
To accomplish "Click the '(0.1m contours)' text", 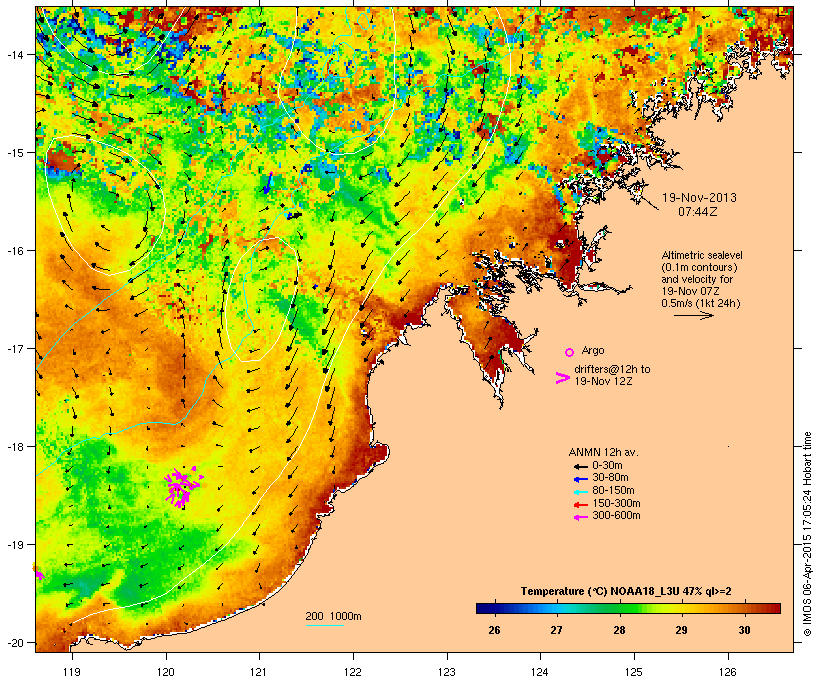I will 699,267.
